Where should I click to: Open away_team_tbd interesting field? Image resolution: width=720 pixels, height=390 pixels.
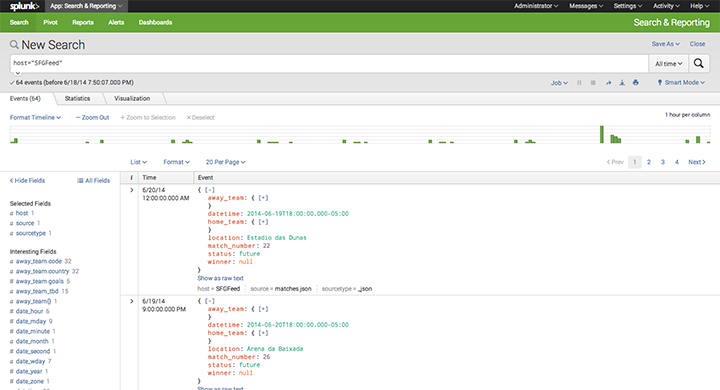pyautogui.click(x=37, y=291)
